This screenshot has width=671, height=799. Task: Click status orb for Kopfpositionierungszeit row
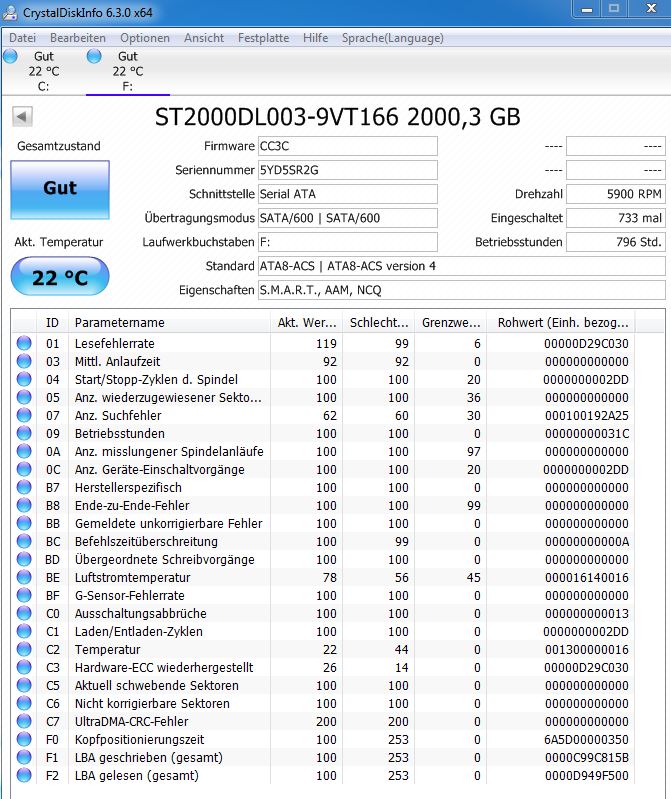[24, 739]
